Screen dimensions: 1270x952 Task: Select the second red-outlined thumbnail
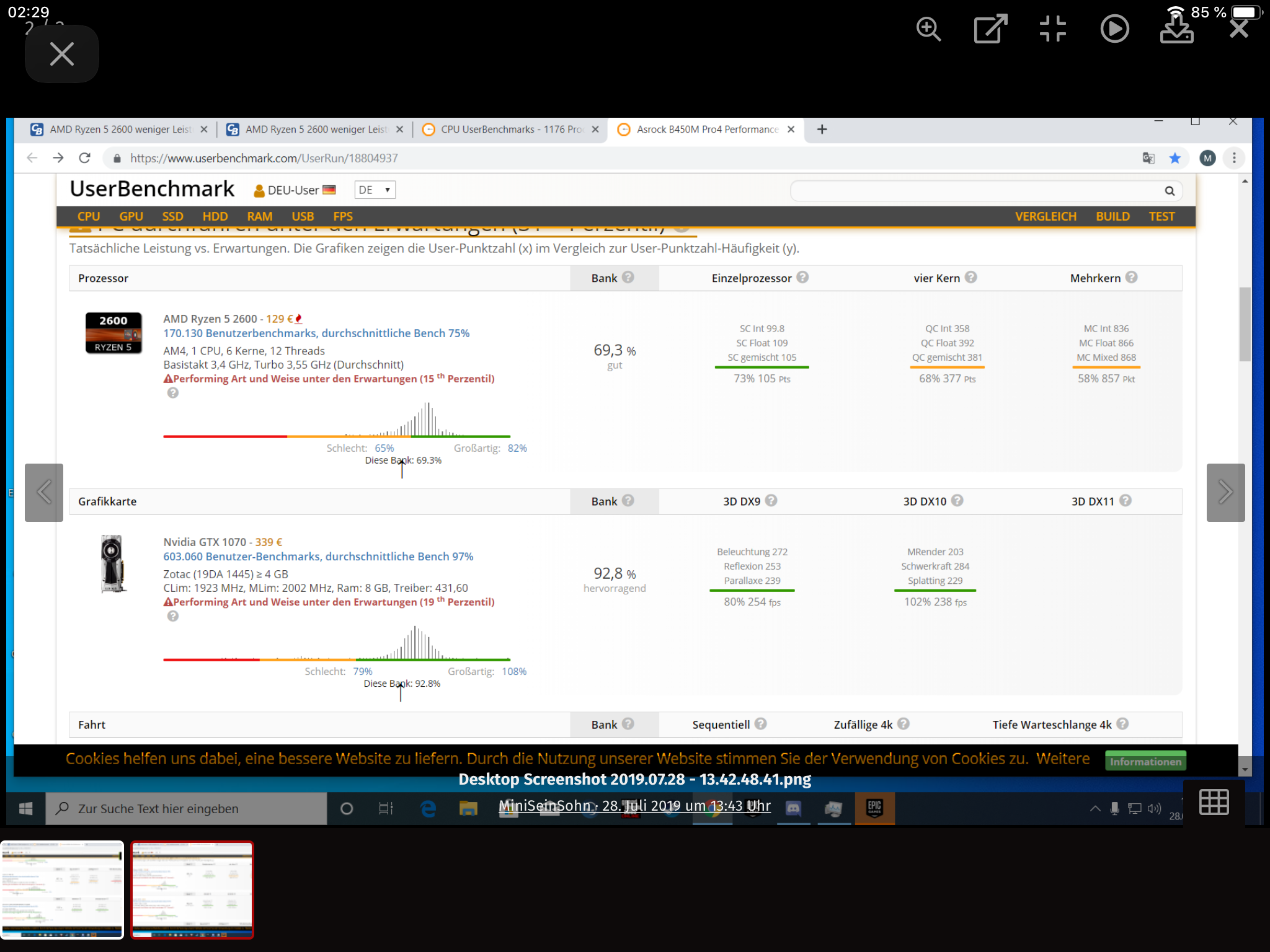coord(192,889)
